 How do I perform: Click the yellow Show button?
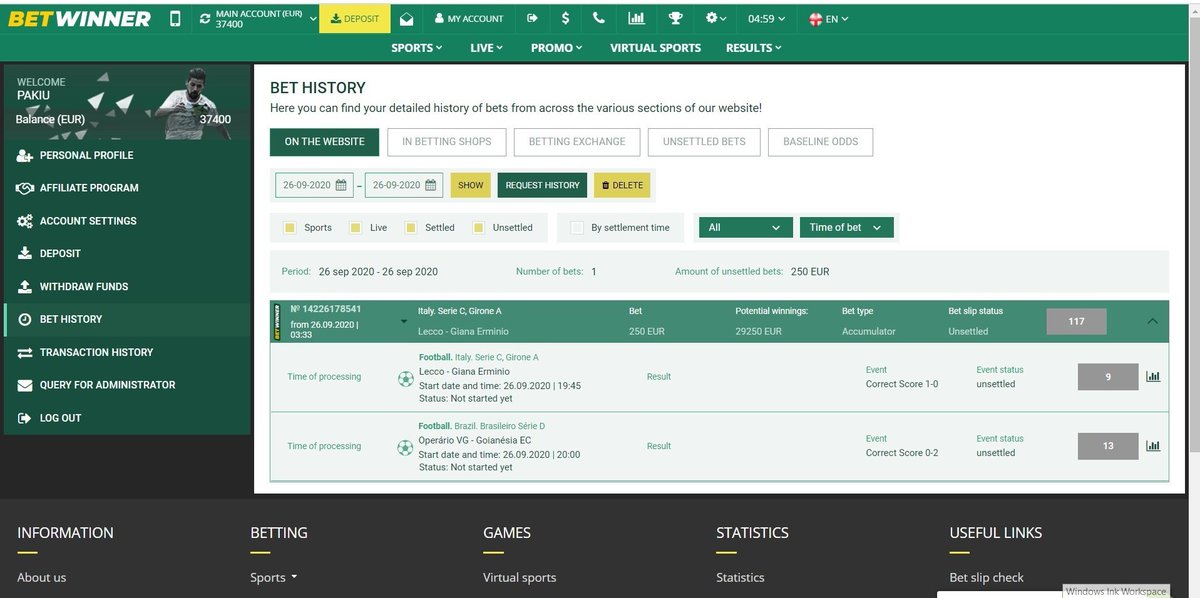[x=471, y=185]
